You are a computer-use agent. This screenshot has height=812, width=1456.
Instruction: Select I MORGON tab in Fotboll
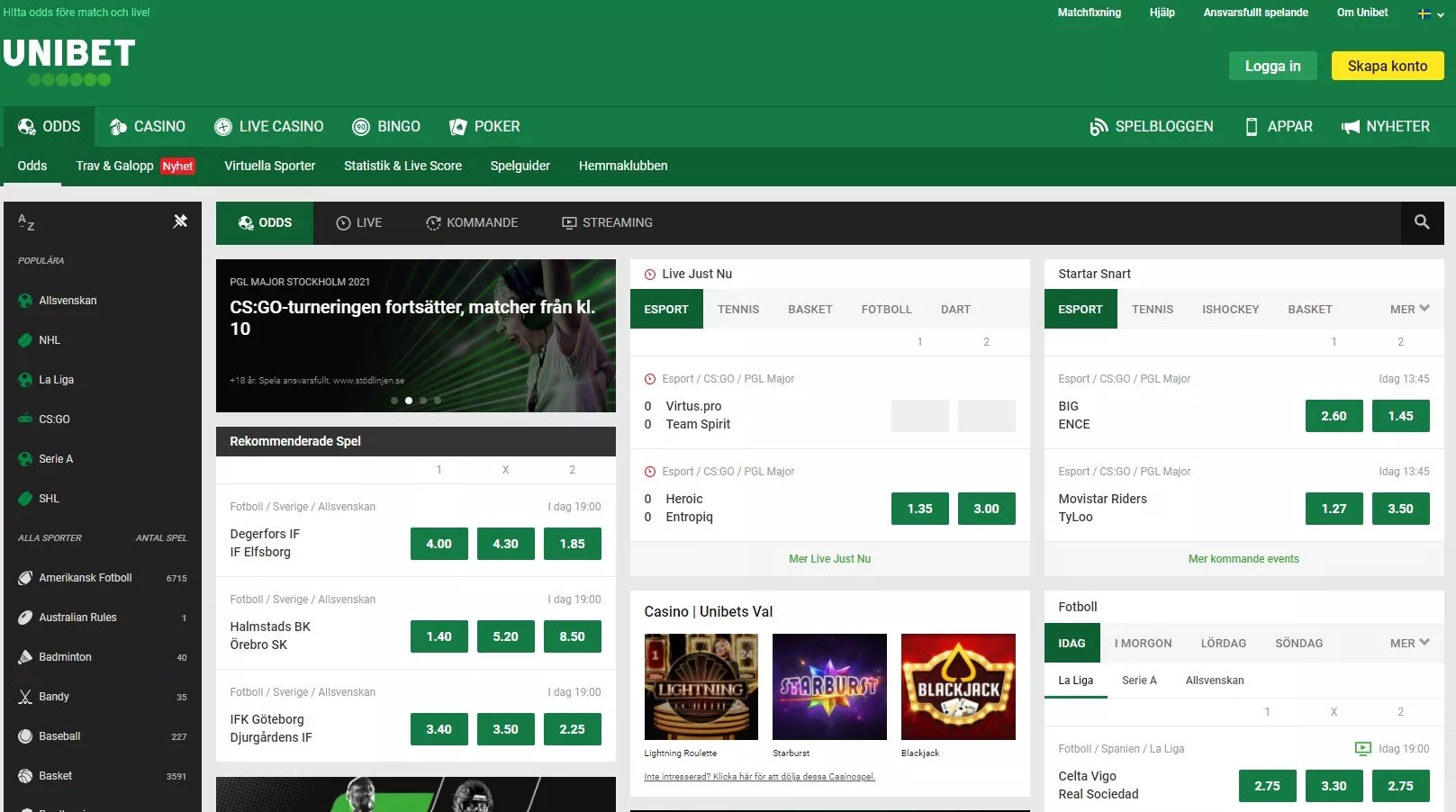(1143, 643)
